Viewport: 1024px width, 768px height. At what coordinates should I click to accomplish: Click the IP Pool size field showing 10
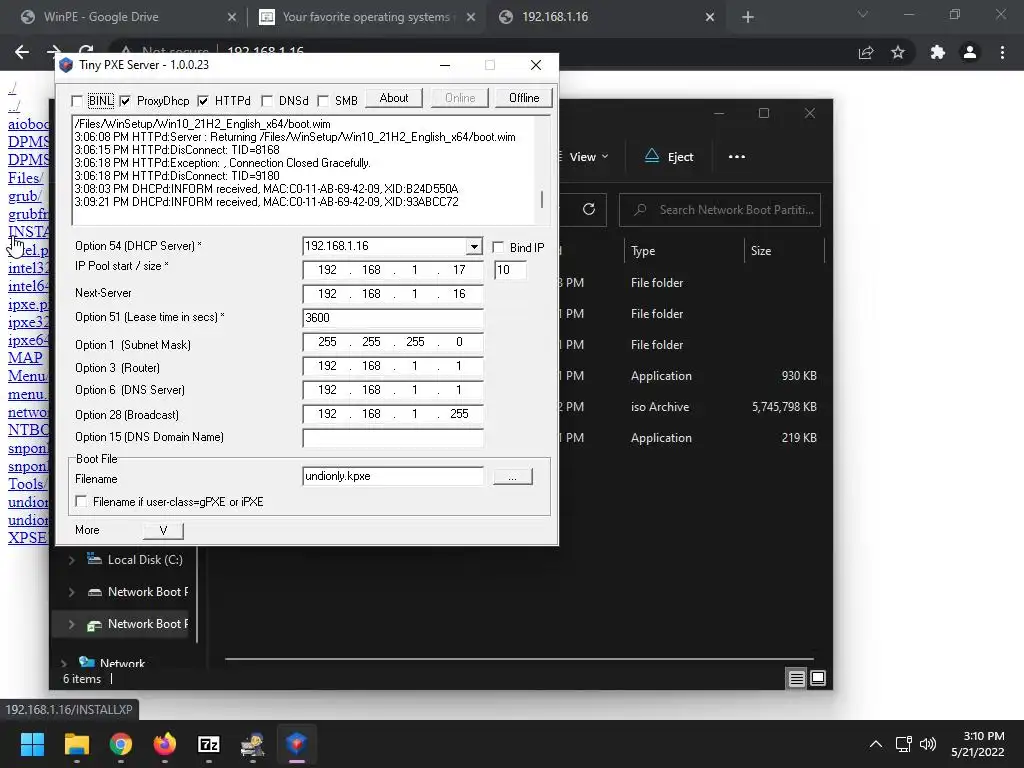point(510,270)
